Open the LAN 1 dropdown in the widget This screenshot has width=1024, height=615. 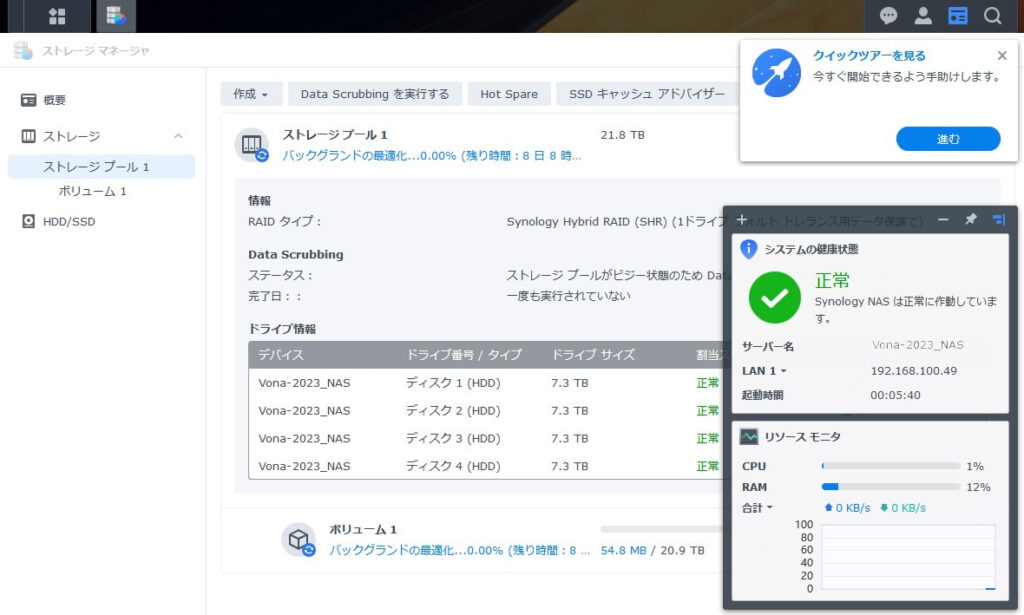[764, 371]
